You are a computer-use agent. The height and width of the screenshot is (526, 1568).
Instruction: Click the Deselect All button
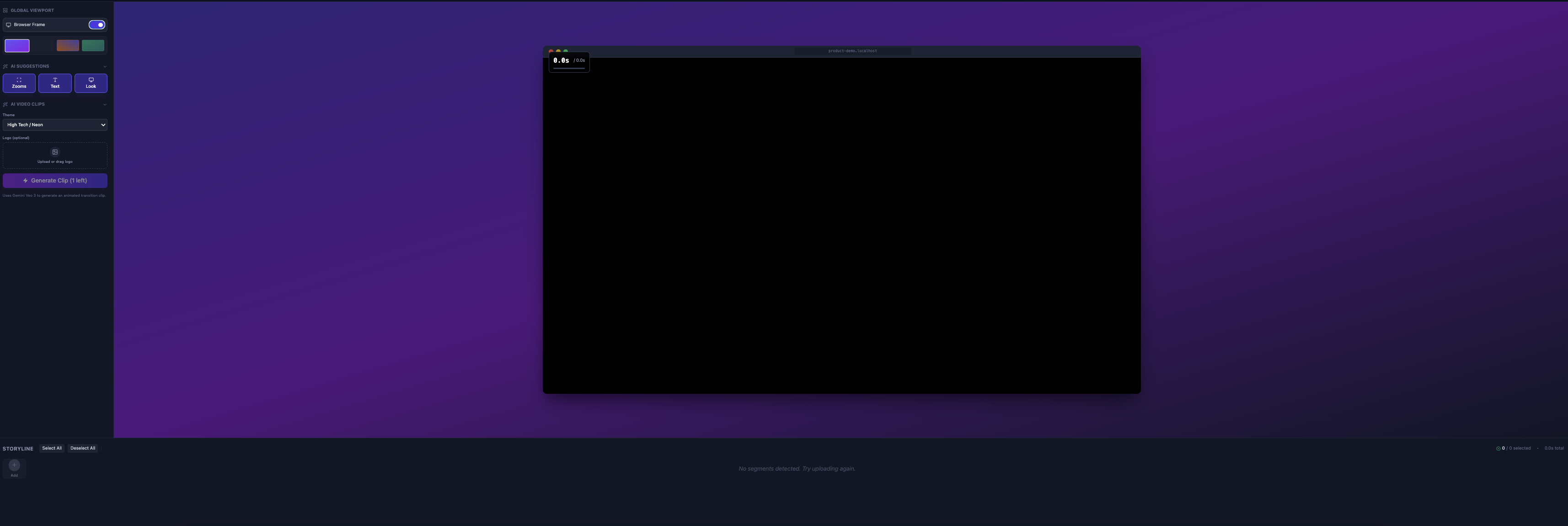pyautogui.click(x=82, y=447)
